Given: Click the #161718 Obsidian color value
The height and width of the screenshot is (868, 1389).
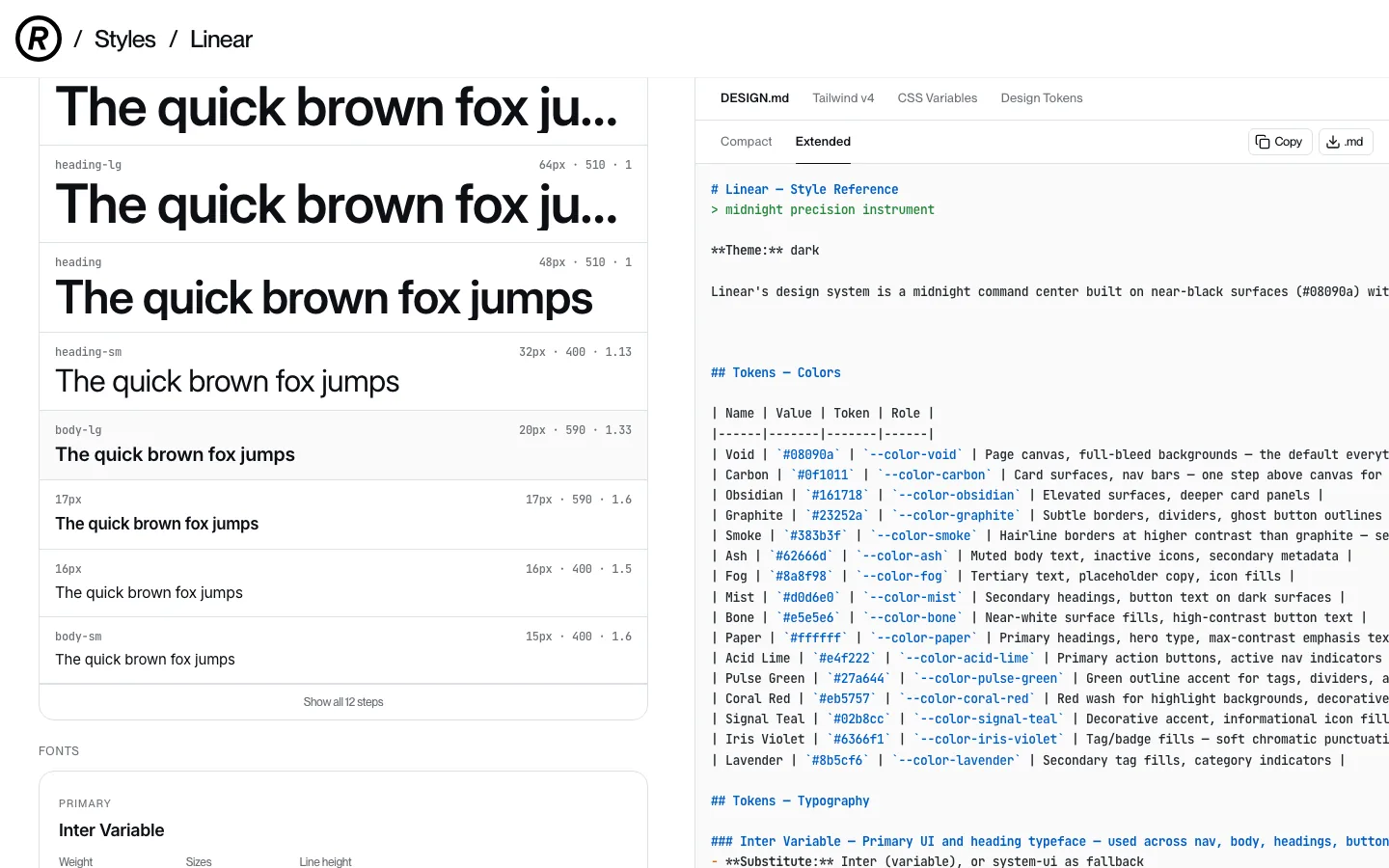Looking at the screenshot, I should 837,496.
